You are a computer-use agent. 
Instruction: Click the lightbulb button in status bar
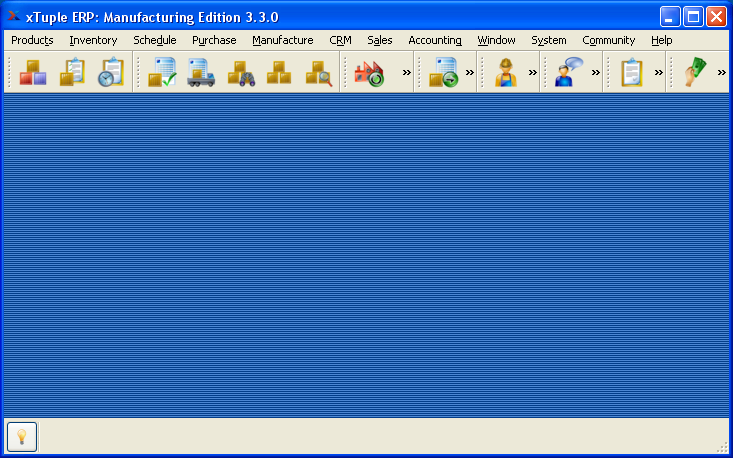[x=22, y=437]
